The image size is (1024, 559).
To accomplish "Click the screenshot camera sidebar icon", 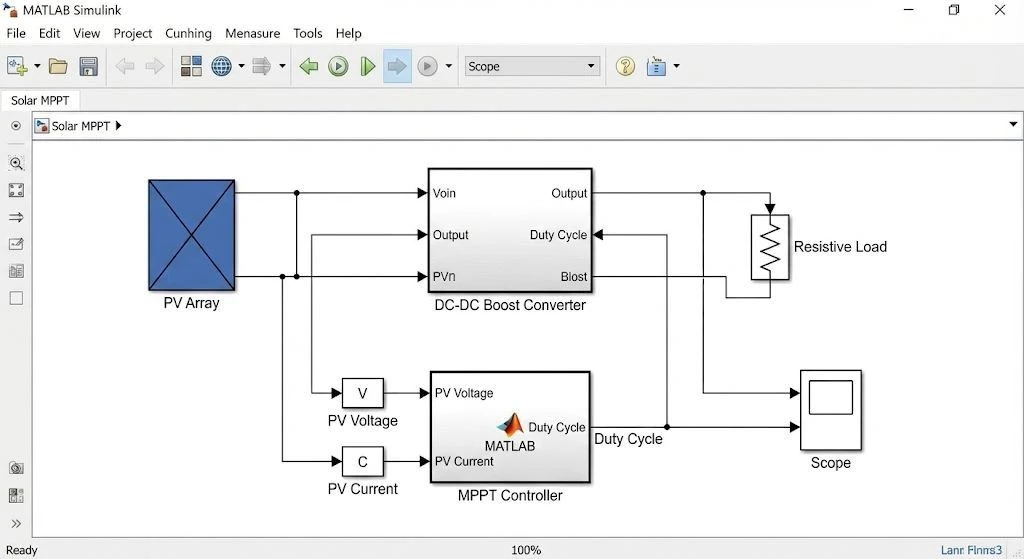I will (x=16, y=468).
